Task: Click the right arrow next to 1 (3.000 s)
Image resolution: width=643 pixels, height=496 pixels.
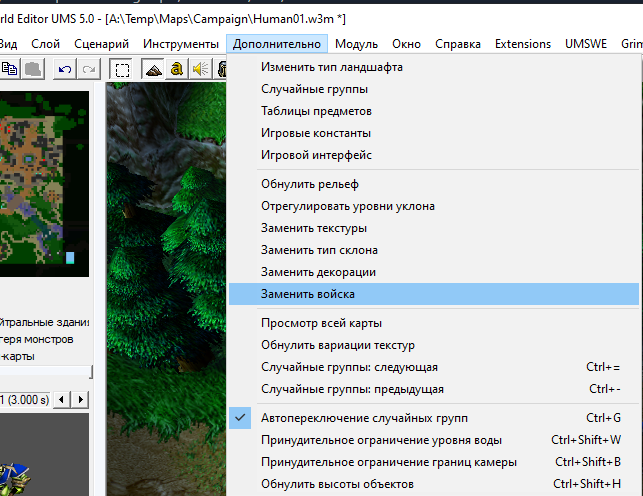Action: coord(80,399)
